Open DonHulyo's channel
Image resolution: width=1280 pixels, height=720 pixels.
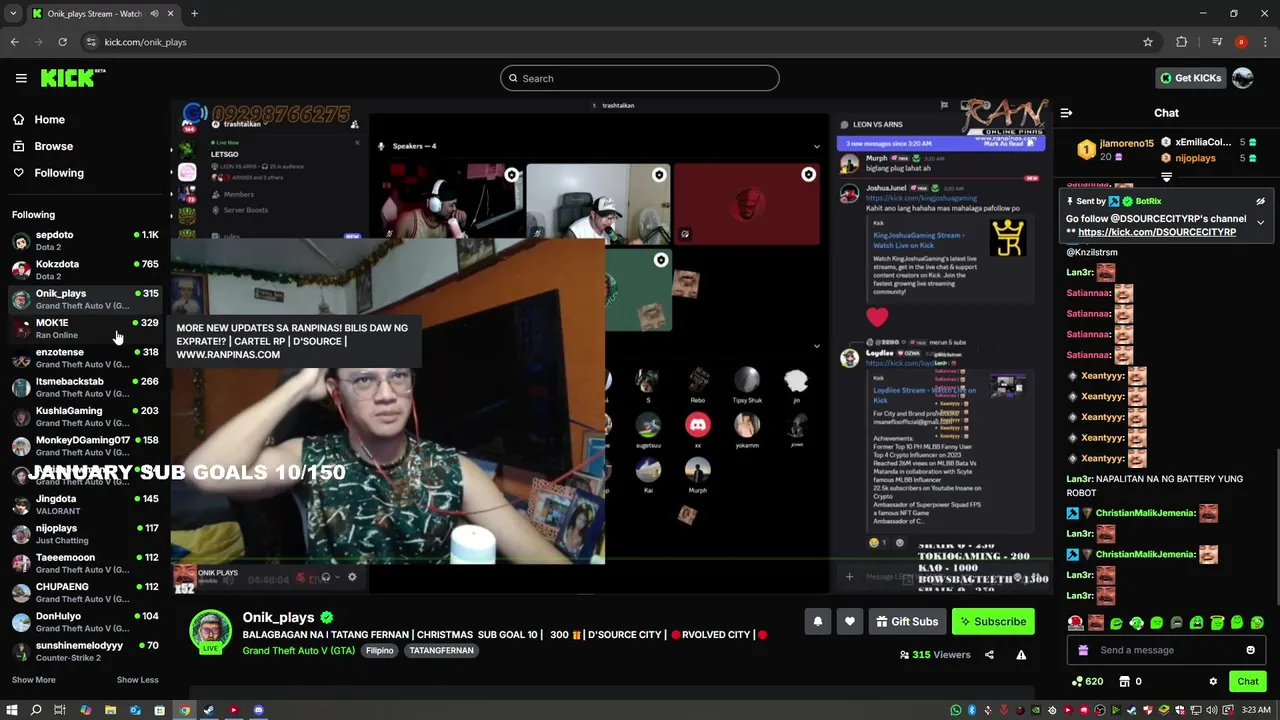click(85, 622)
